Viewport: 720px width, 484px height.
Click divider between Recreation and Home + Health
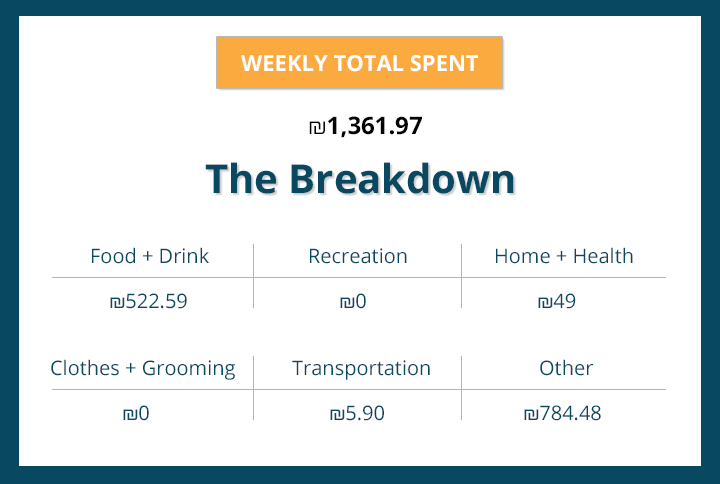(461, 276)
